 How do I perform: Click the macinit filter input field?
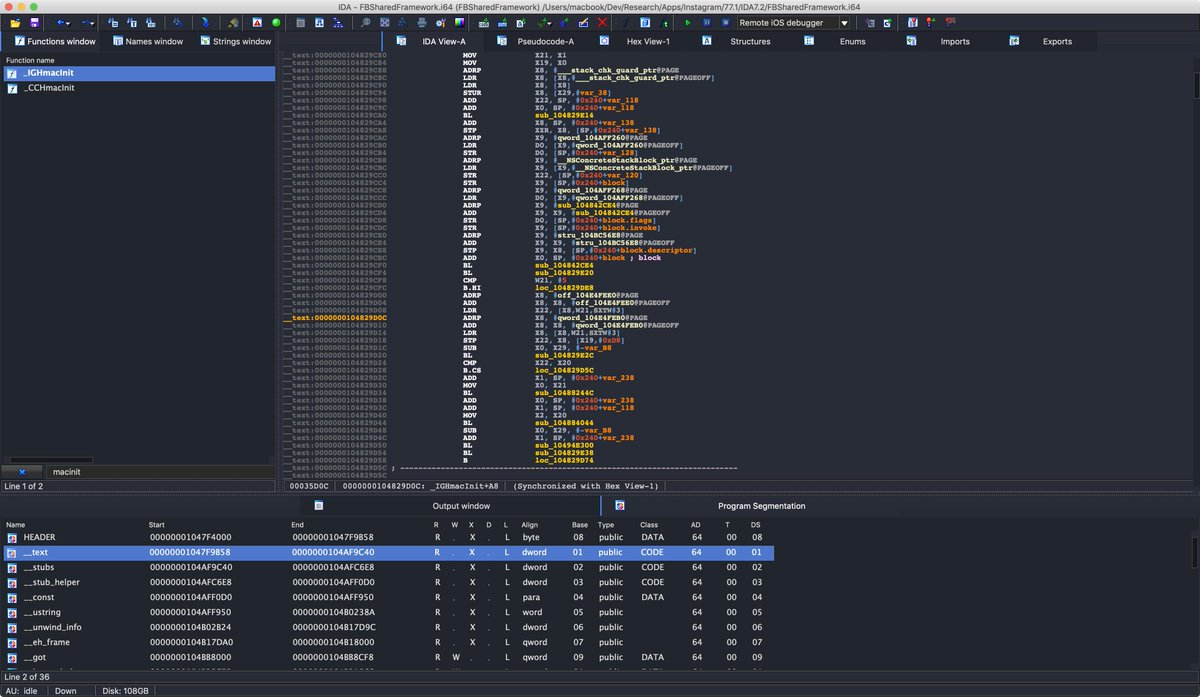click(x=160, y=471)
